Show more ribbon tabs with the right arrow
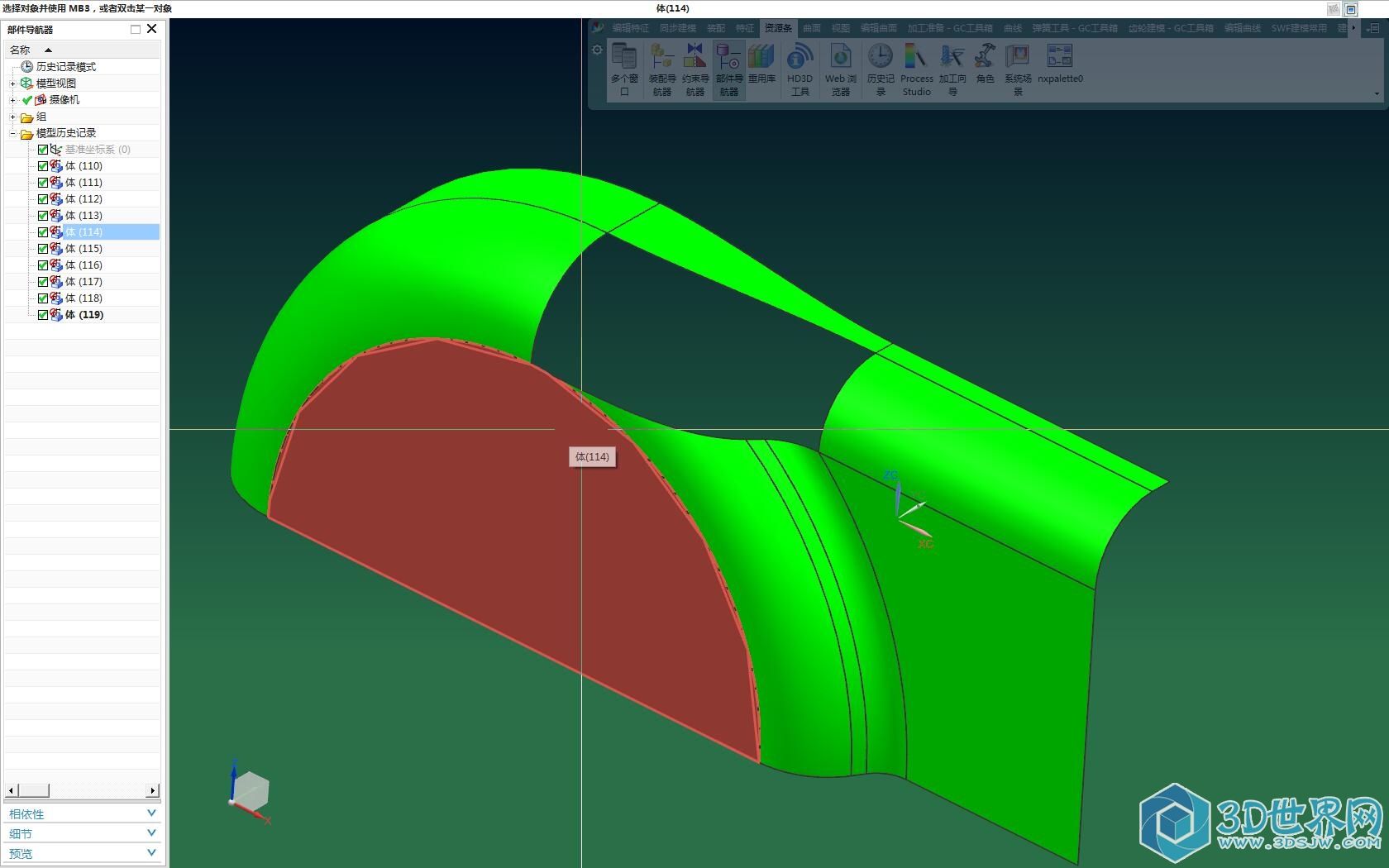 pos(1353,28)
